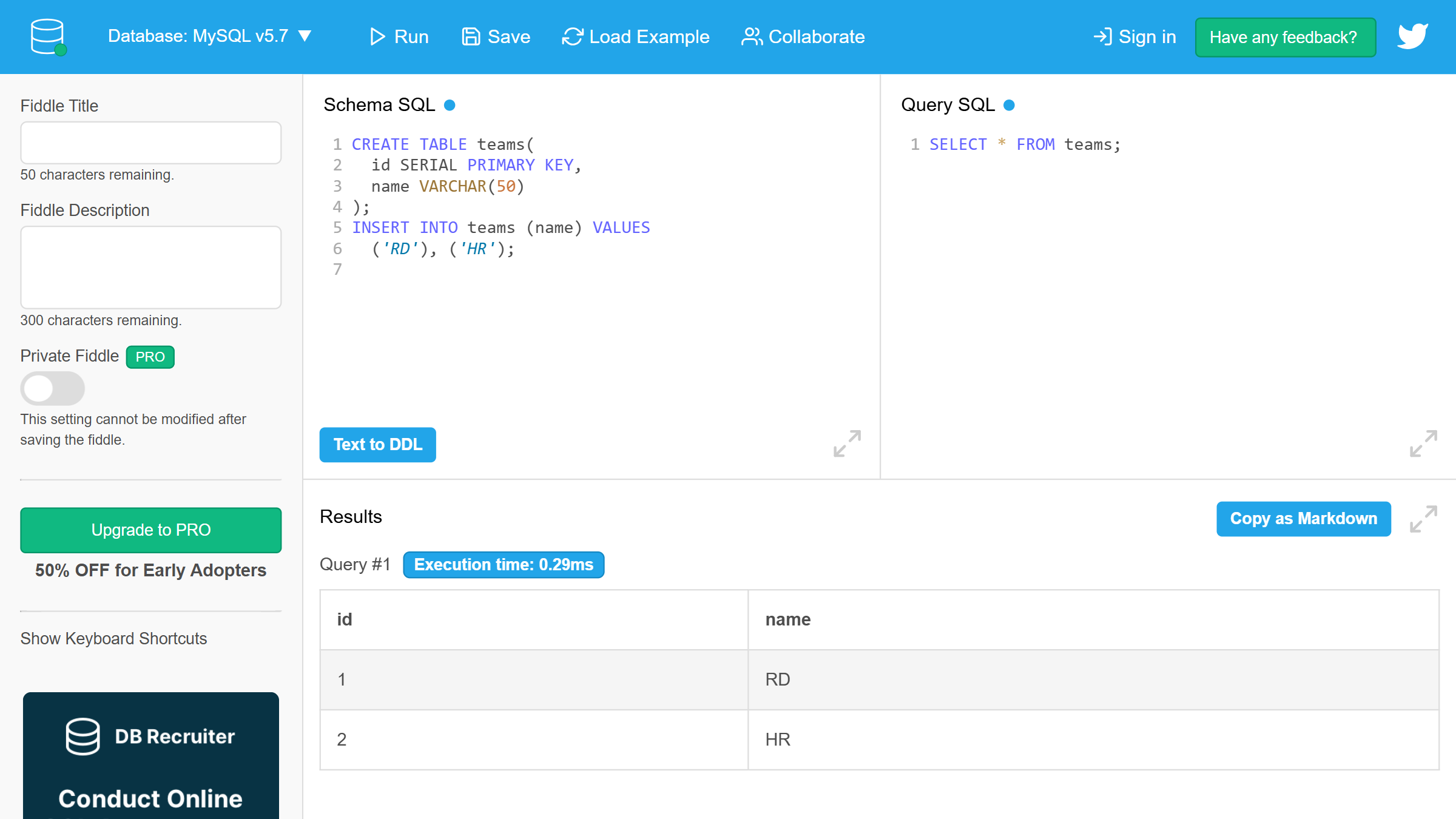
Task: Open the Have any feedback button
Action: click(x=1284, y=38)
